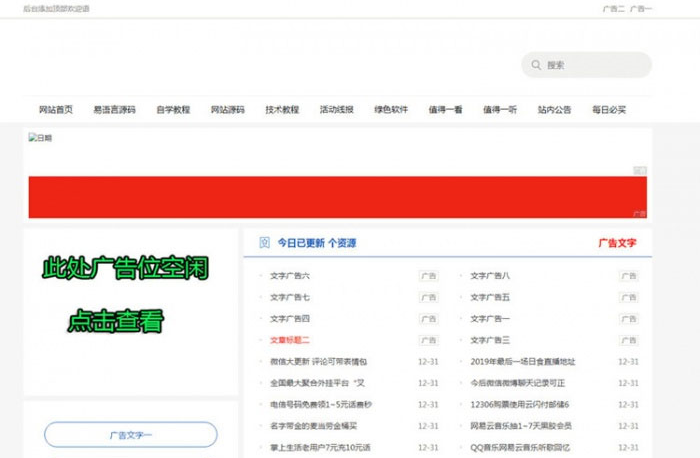Open 2019年最后一场日食直播地址 article
700x458 pixels.
coord(523,362)
